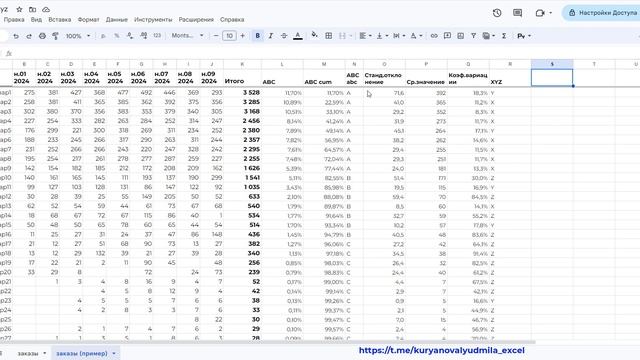Click the formula bar input

(327, 53)
